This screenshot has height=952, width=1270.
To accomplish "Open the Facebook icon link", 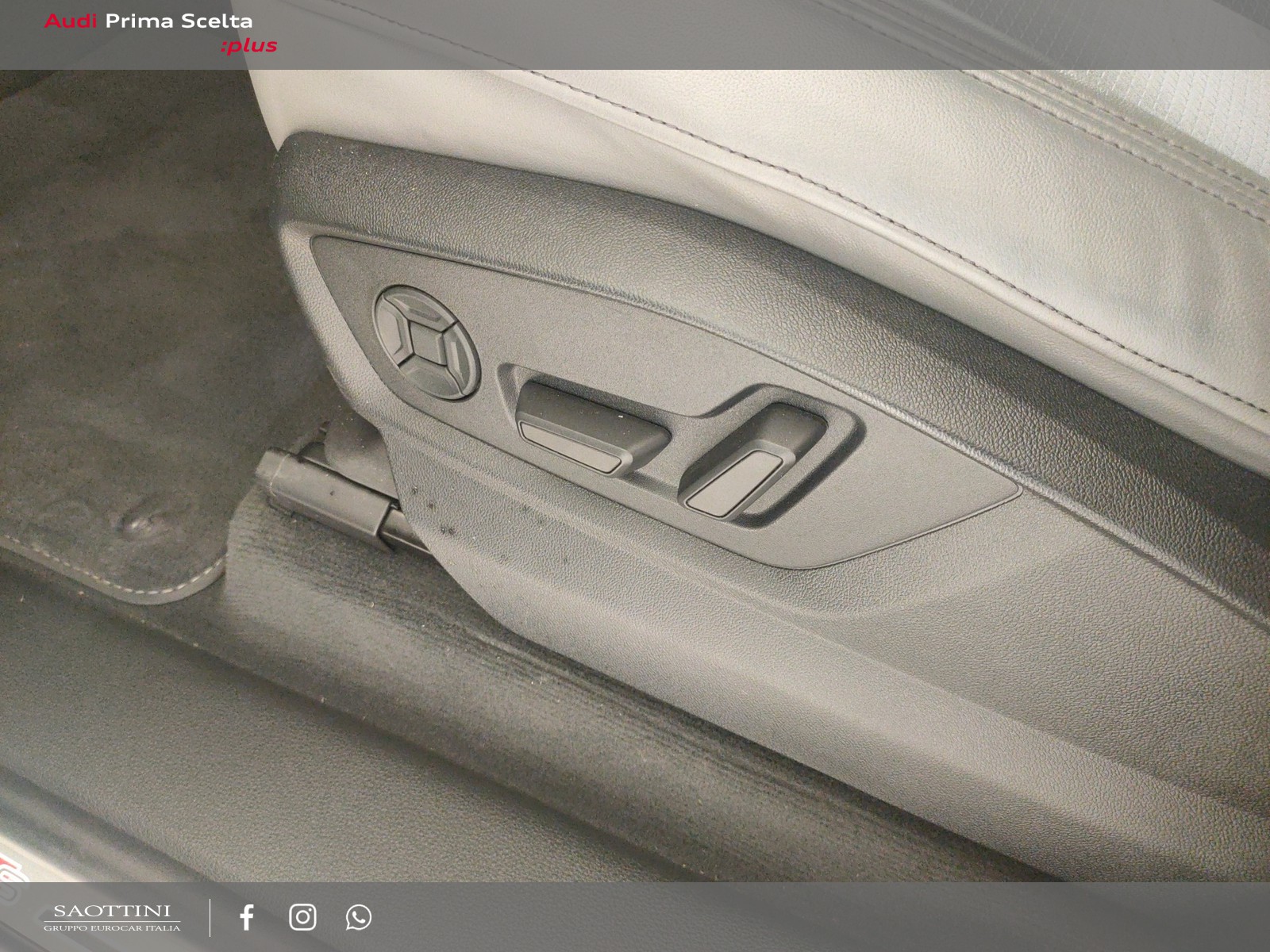I will pyautogui.click(x=247, y=917).
